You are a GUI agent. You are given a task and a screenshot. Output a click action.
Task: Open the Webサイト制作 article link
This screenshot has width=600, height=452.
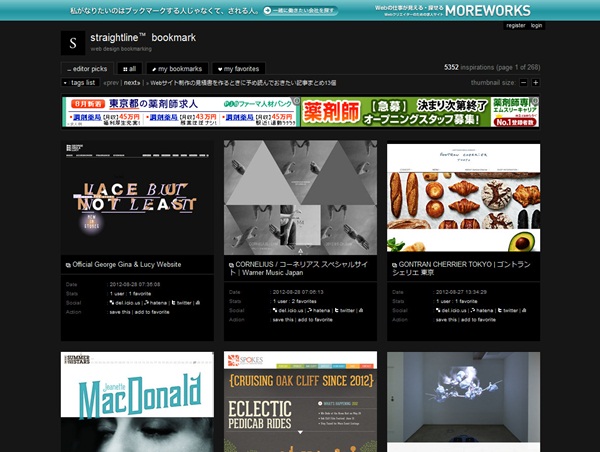click(x=243, y=83)
